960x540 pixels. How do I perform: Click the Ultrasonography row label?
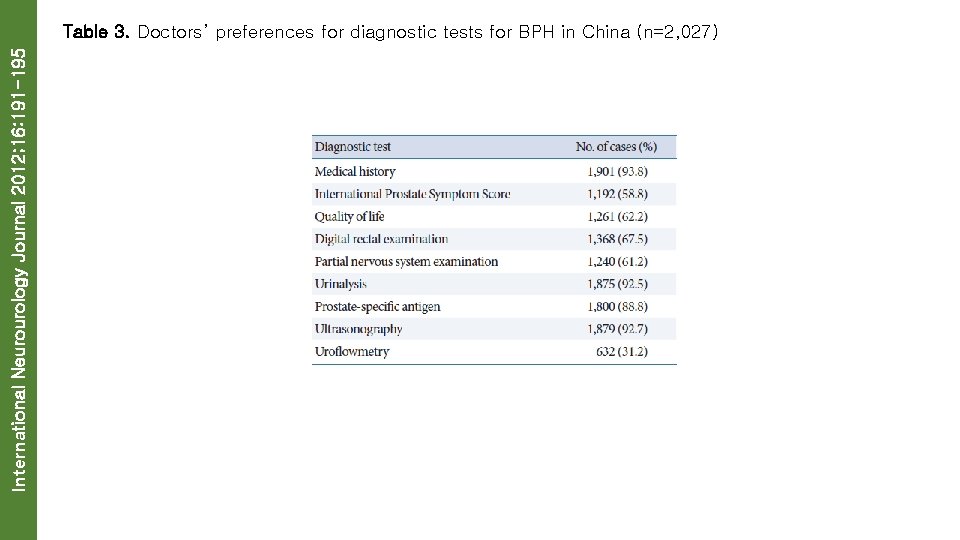[x=358, y=329]
